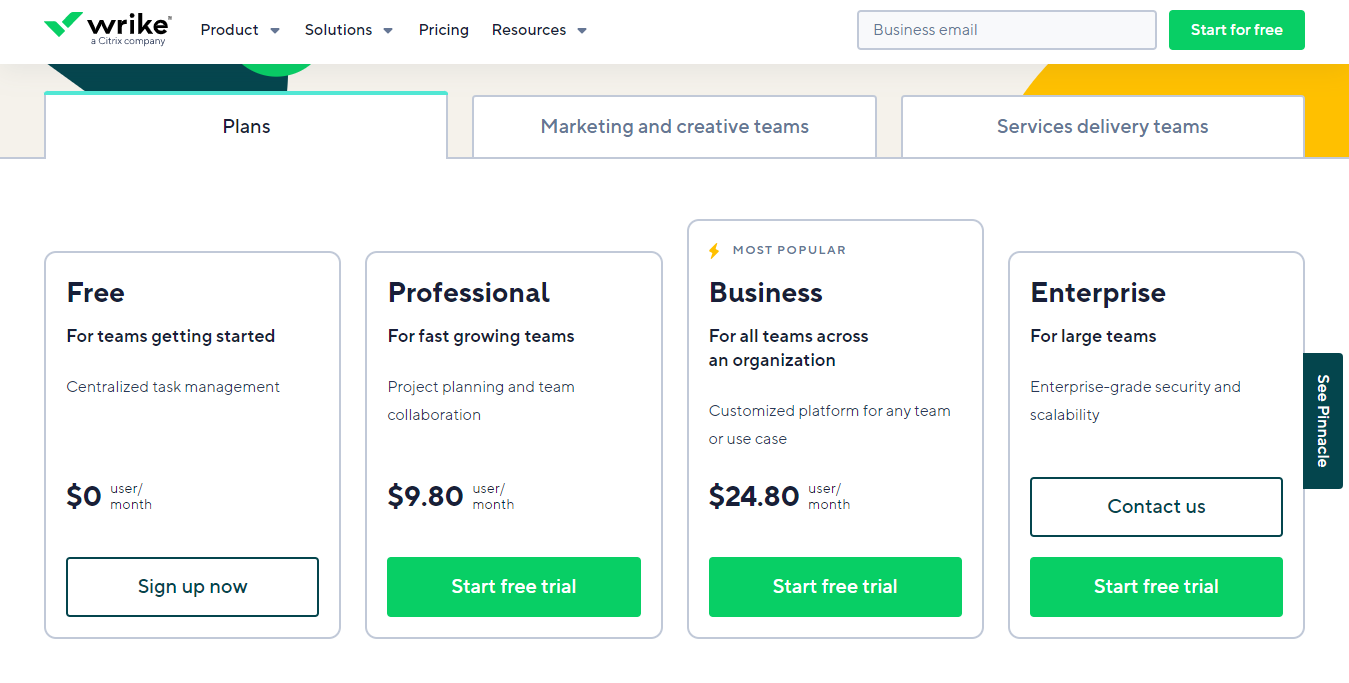Image resolution: width=1349 pixels, height=683 pixels.
Task: Click the Wrike logo
Action: [107, 29]
